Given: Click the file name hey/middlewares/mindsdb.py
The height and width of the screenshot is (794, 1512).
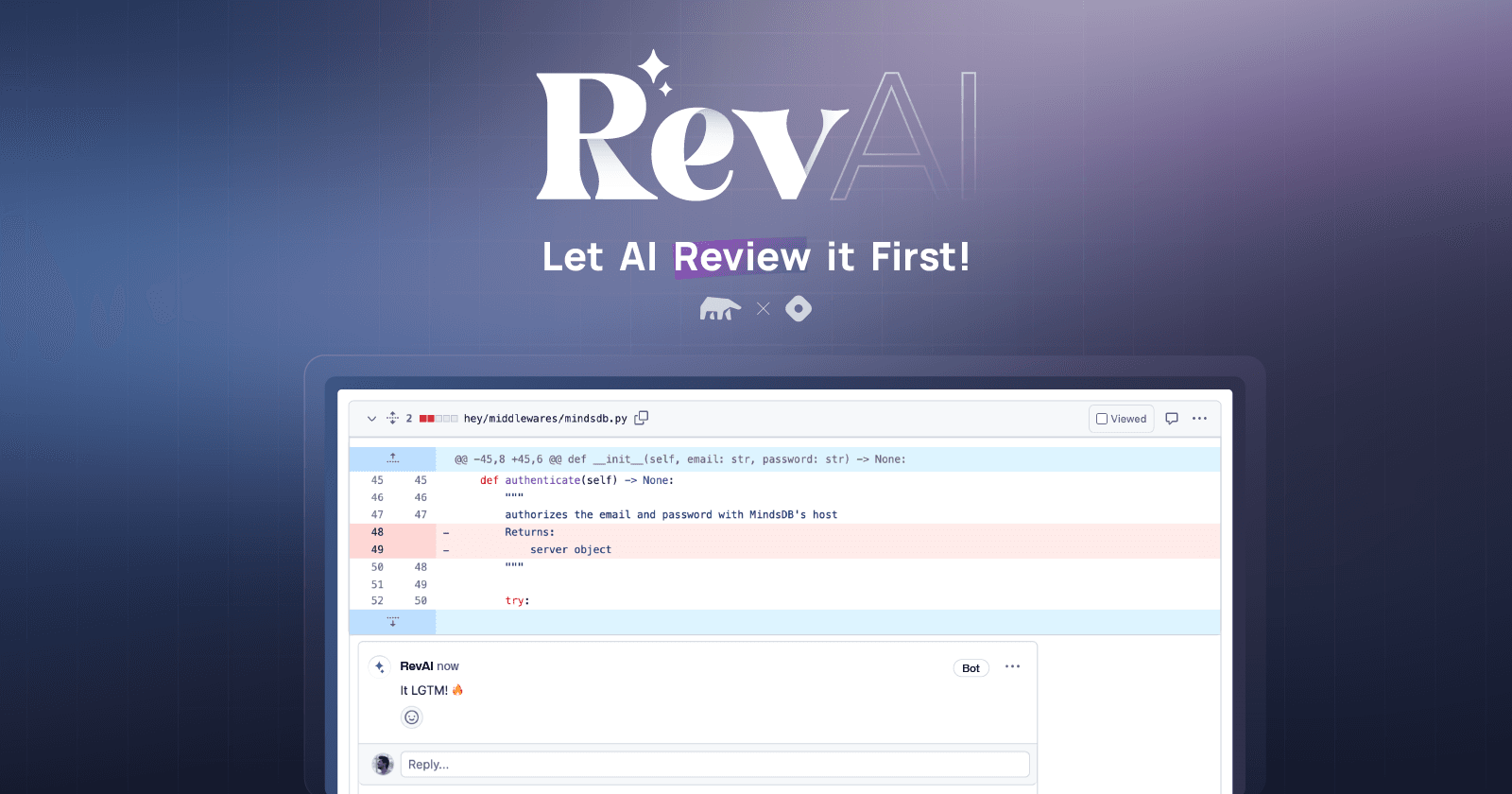Looking at the screenshot, I should tap(545, 419).
